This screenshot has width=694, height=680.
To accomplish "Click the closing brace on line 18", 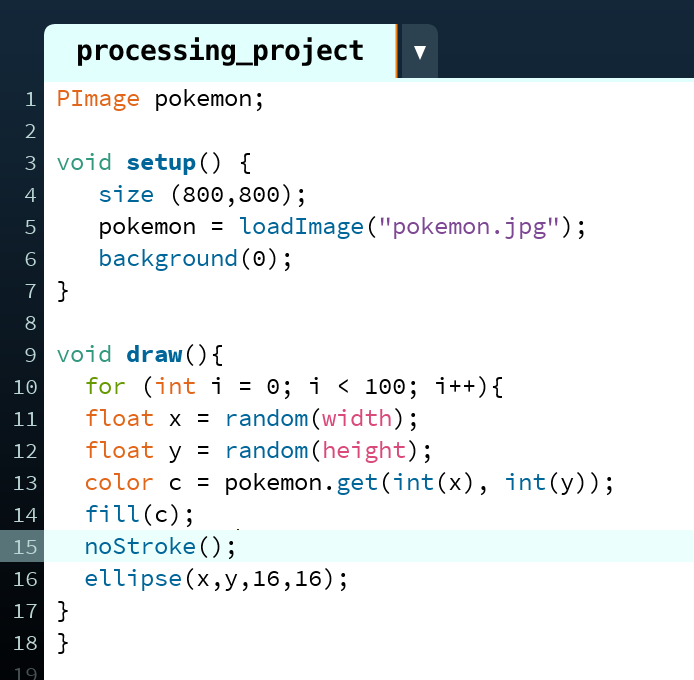I will pos(63,643).
